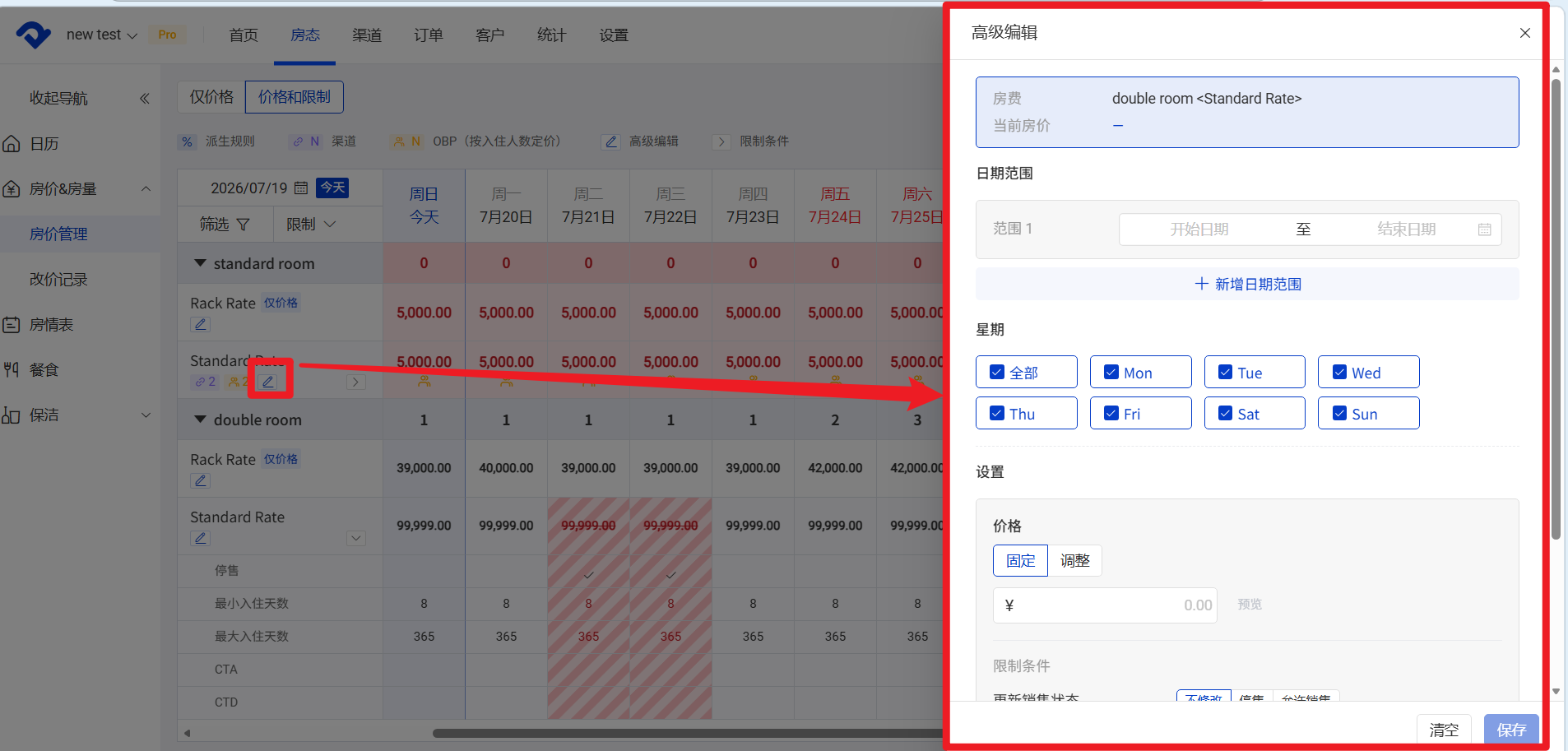
Task: Open calendar picker icon beside 2026/07/19
Action: point(301,188)
